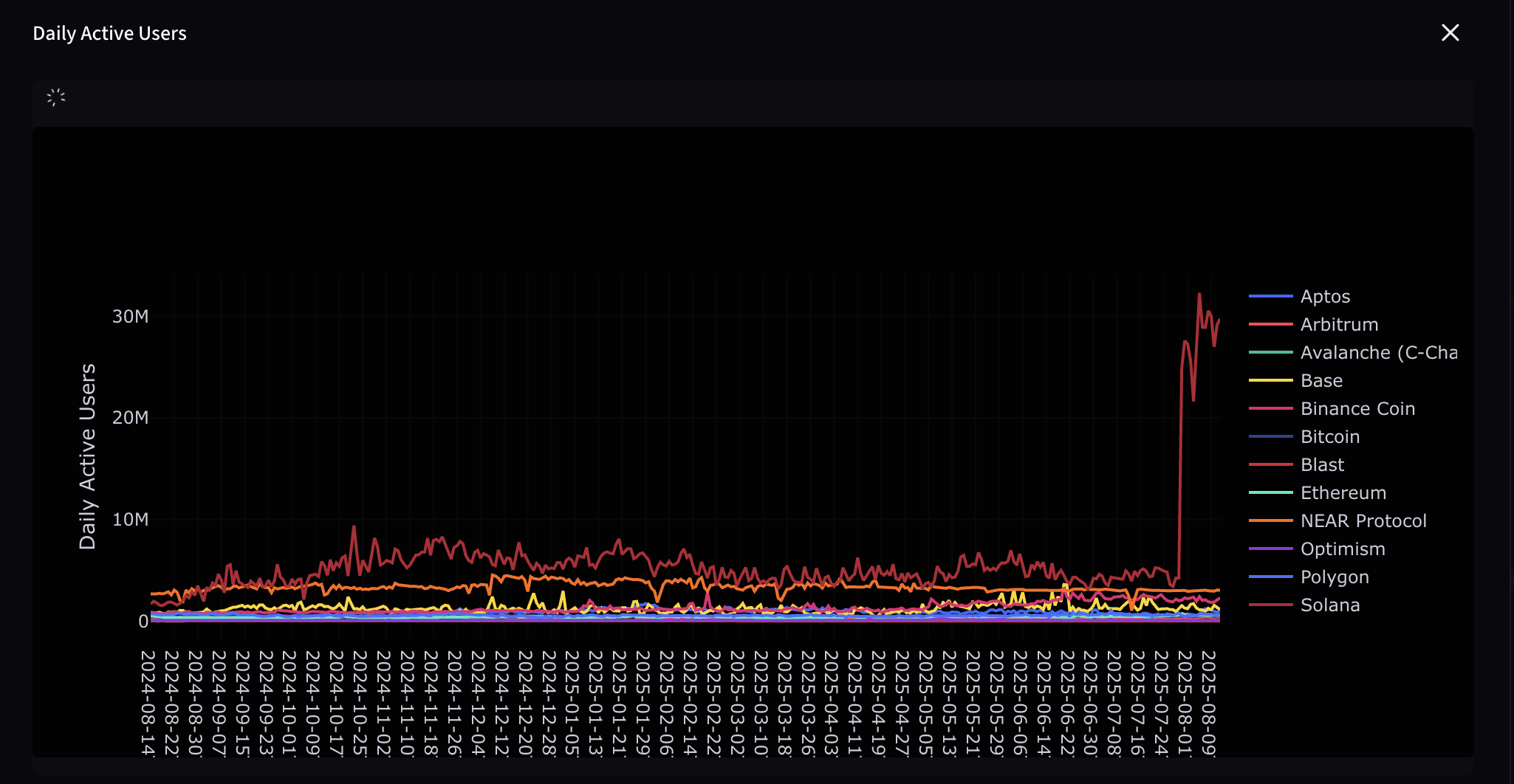The image size is (1514, 784).
Task: Toggle the NEAR Protocol legend entry
Action: 1363,520
